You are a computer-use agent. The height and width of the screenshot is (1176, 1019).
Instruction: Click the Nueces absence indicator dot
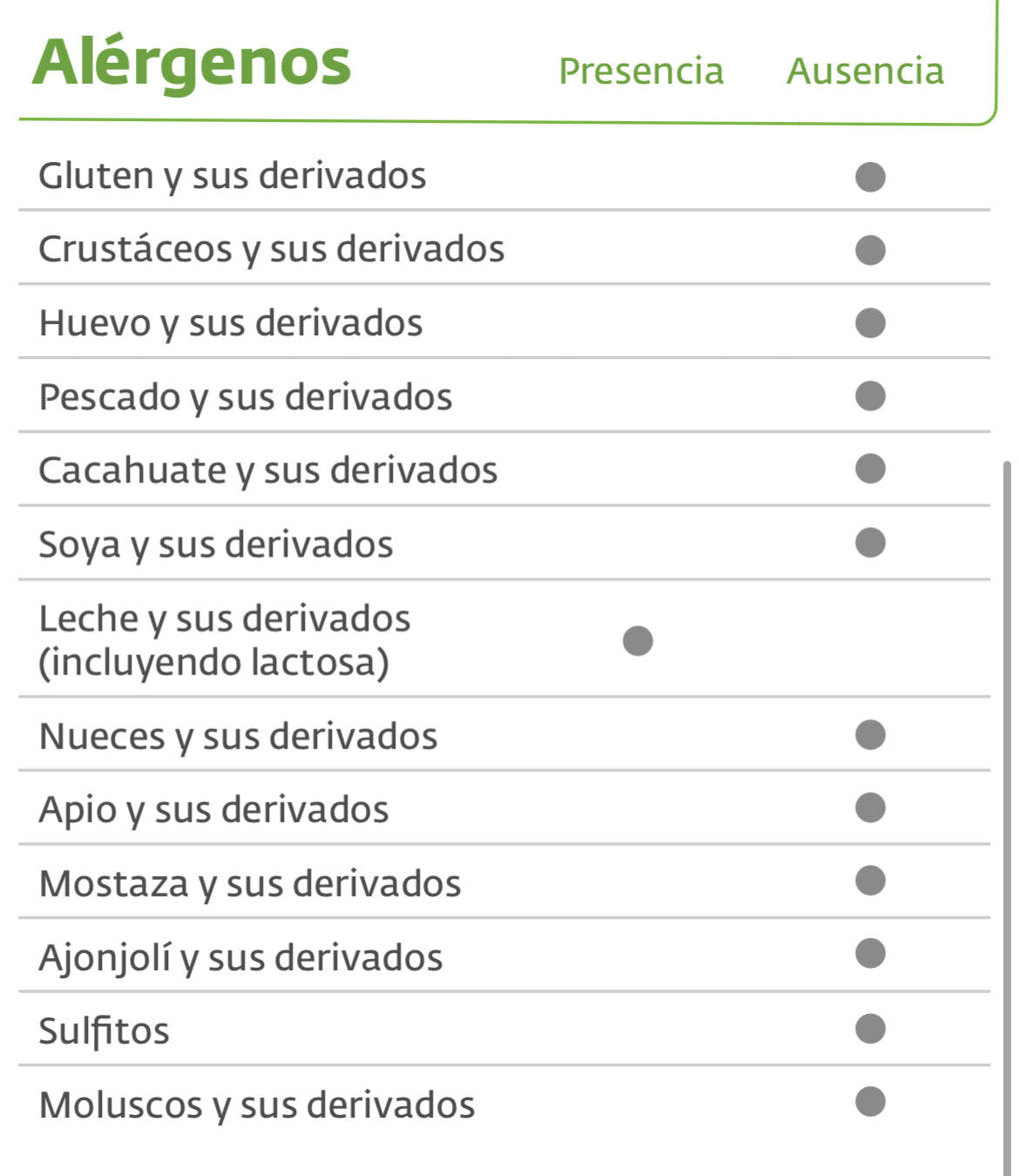point(870,734)
